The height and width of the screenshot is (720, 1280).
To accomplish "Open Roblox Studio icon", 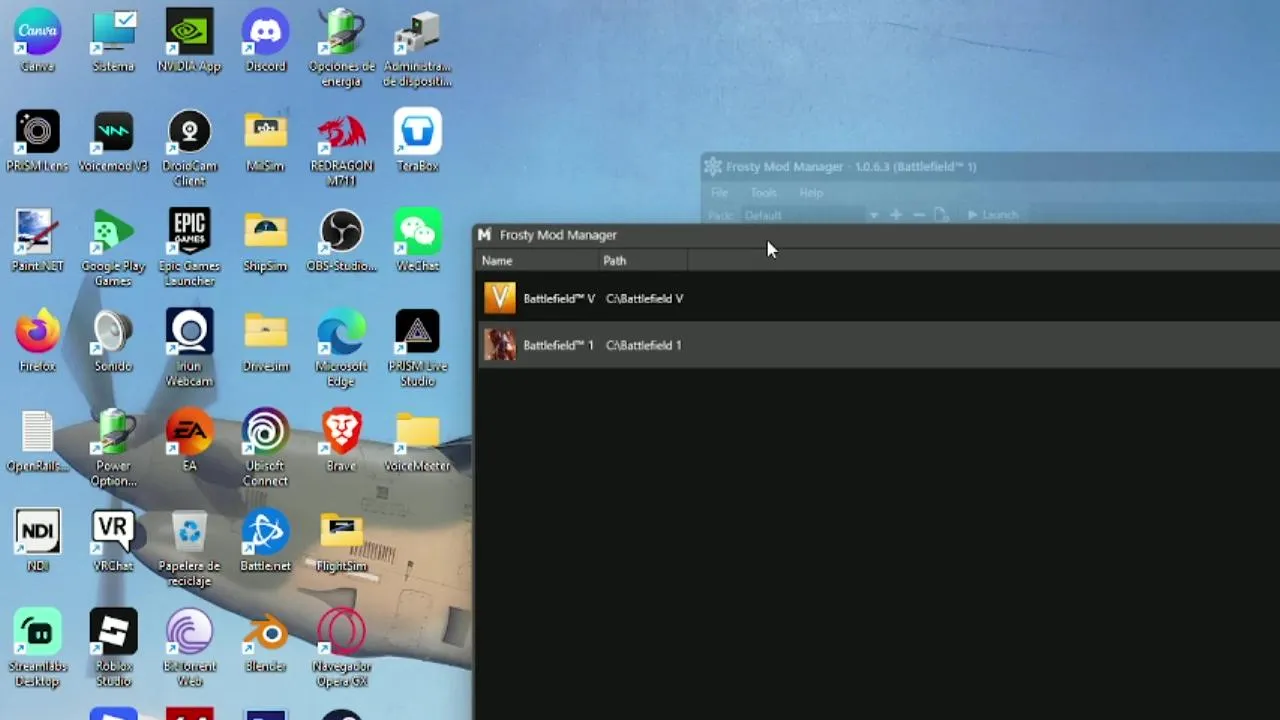I will pos(113,648).
